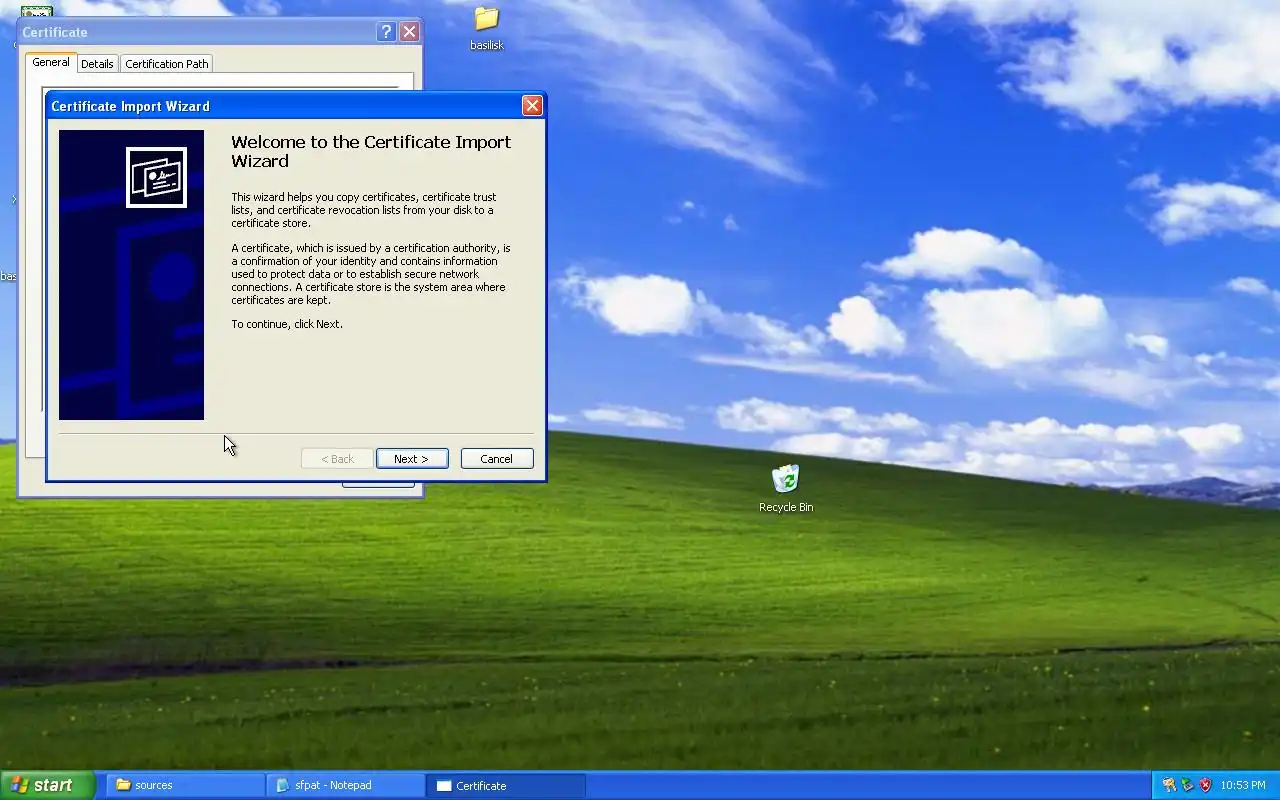Image resolution: width=1280 pixels, height=800 pixels.
Task: Click the Safely Remove Hardware tray icon
Action: (1187, 785)
